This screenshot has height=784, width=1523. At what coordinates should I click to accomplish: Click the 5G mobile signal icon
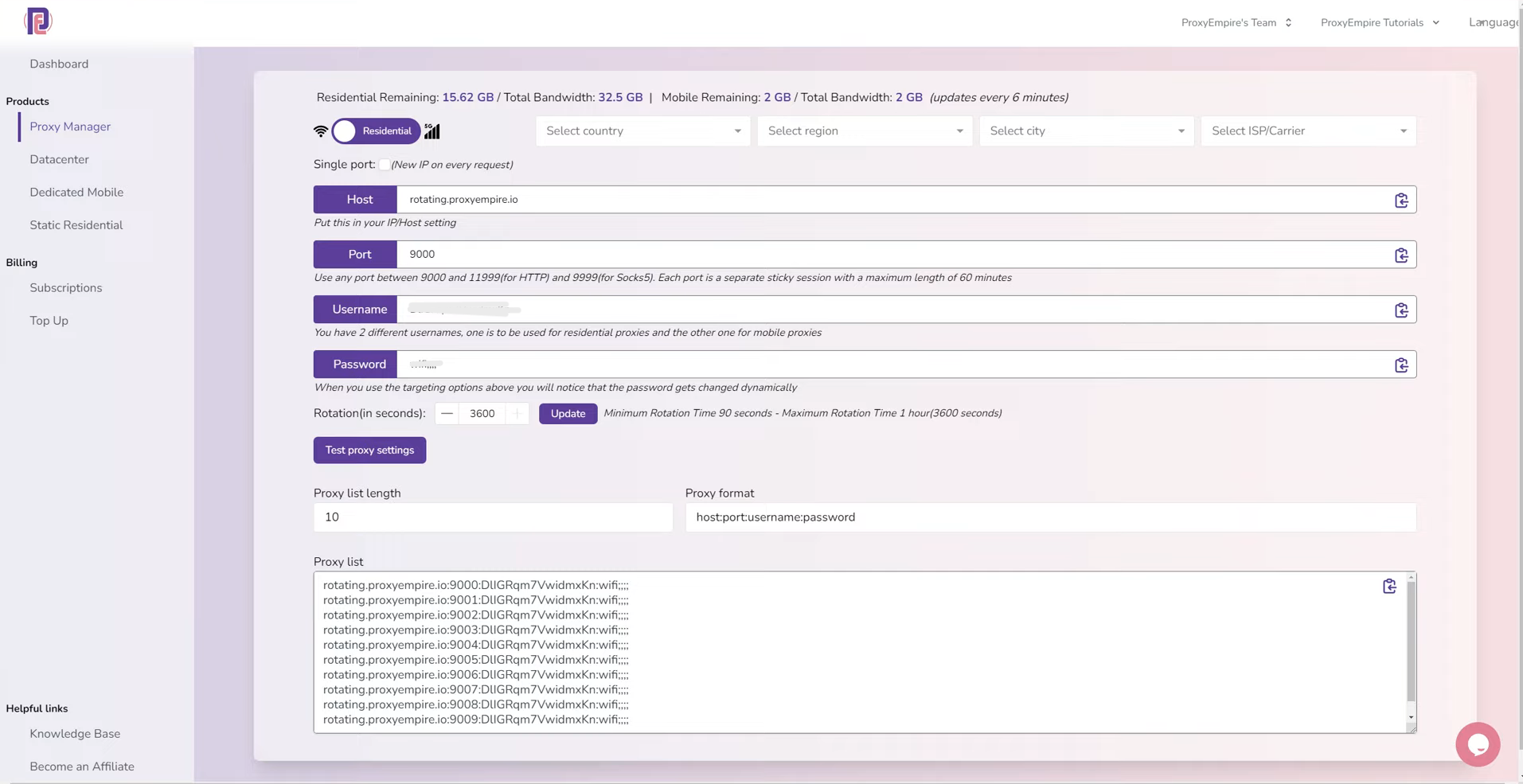point(432,131)
